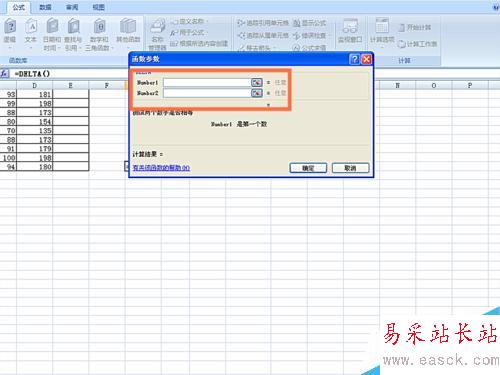This screenshot has width=500, height=375.
Task: Select the cell containing 94
Action: click(8, 167)
